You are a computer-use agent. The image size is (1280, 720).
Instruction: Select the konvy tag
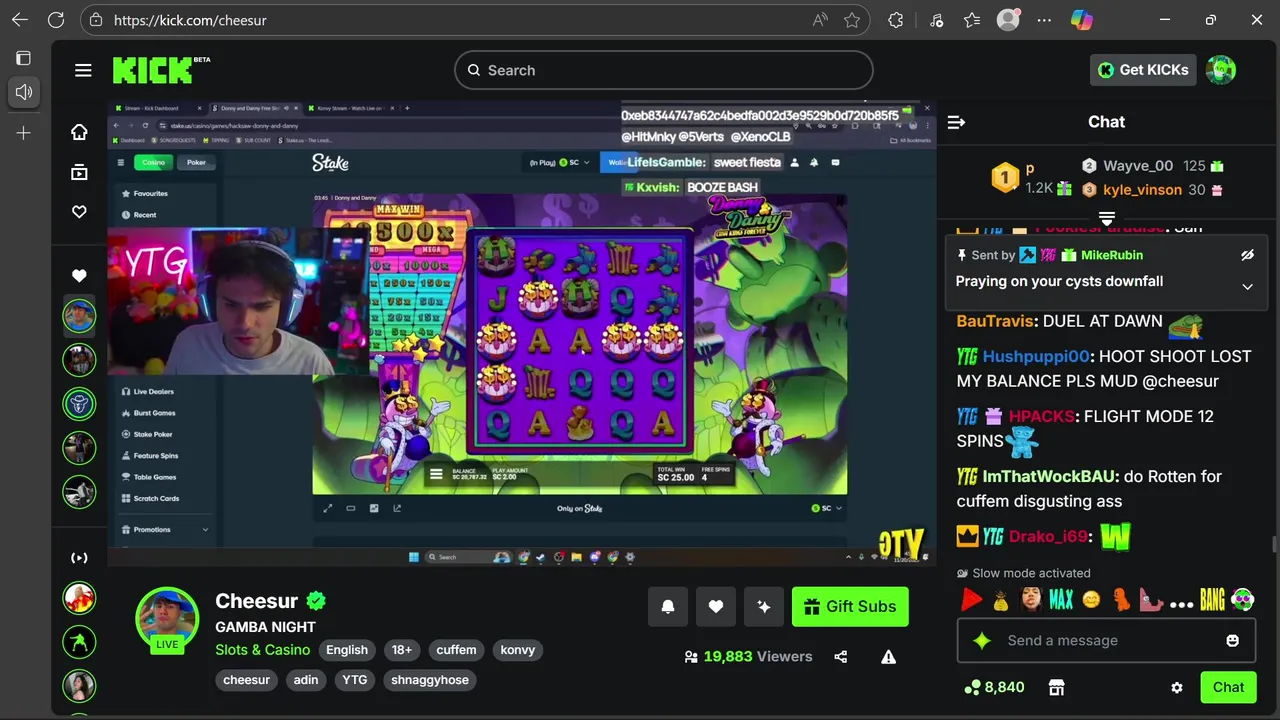click(518, 650)
